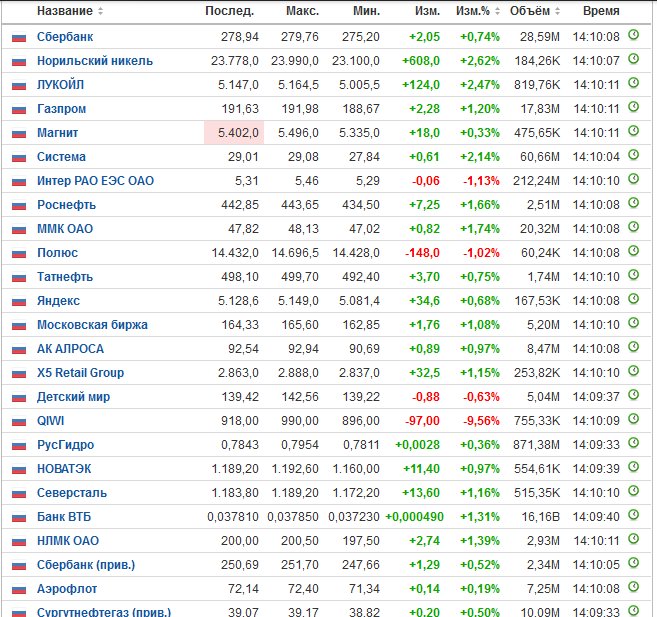The width and height of the screenshot is (657, 617).
Task: Open the QIWI stock link
Action: [x=51, y=421]
